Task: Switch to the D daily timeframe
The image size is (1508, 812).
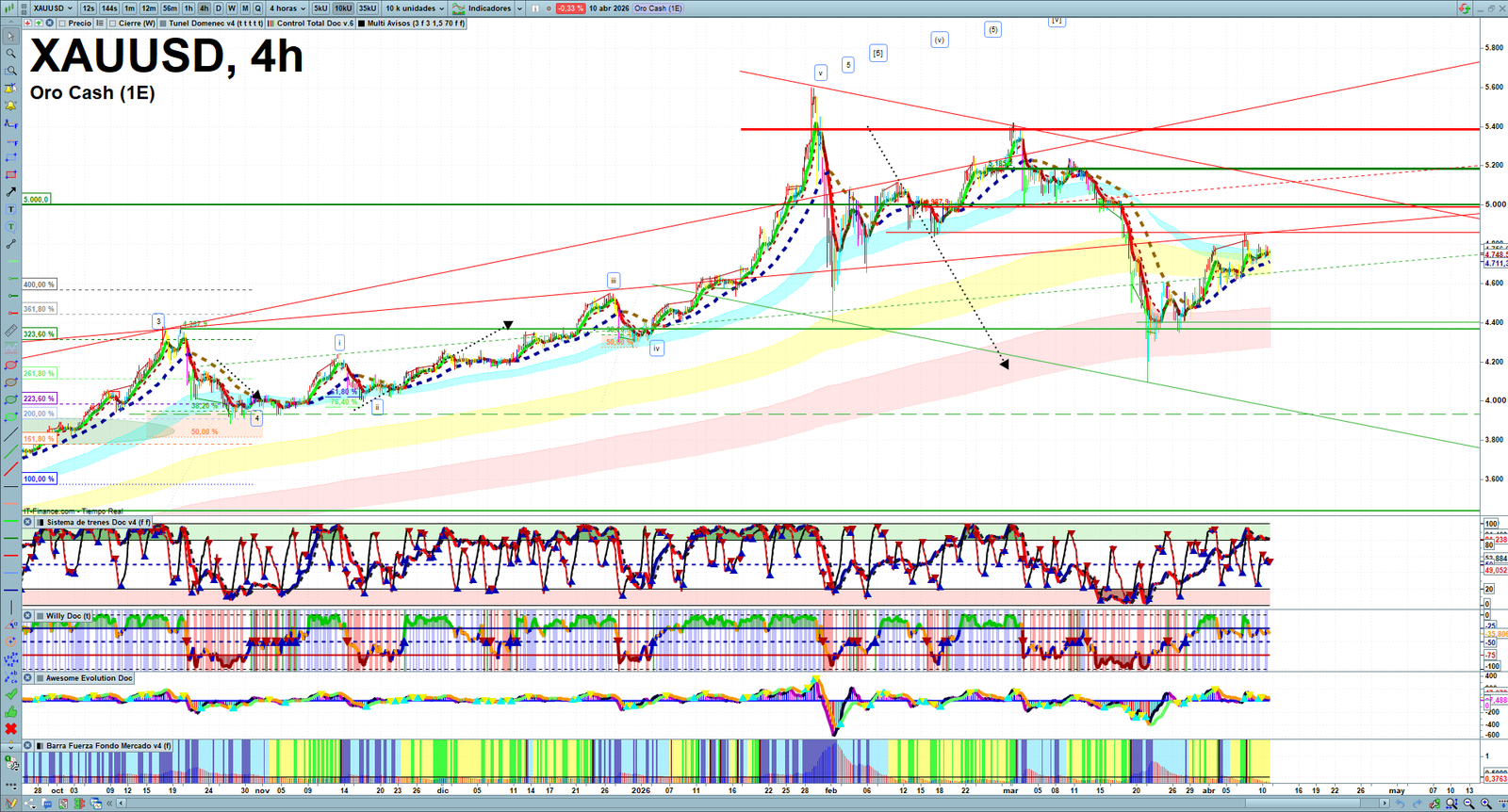Action: (218, 8)
